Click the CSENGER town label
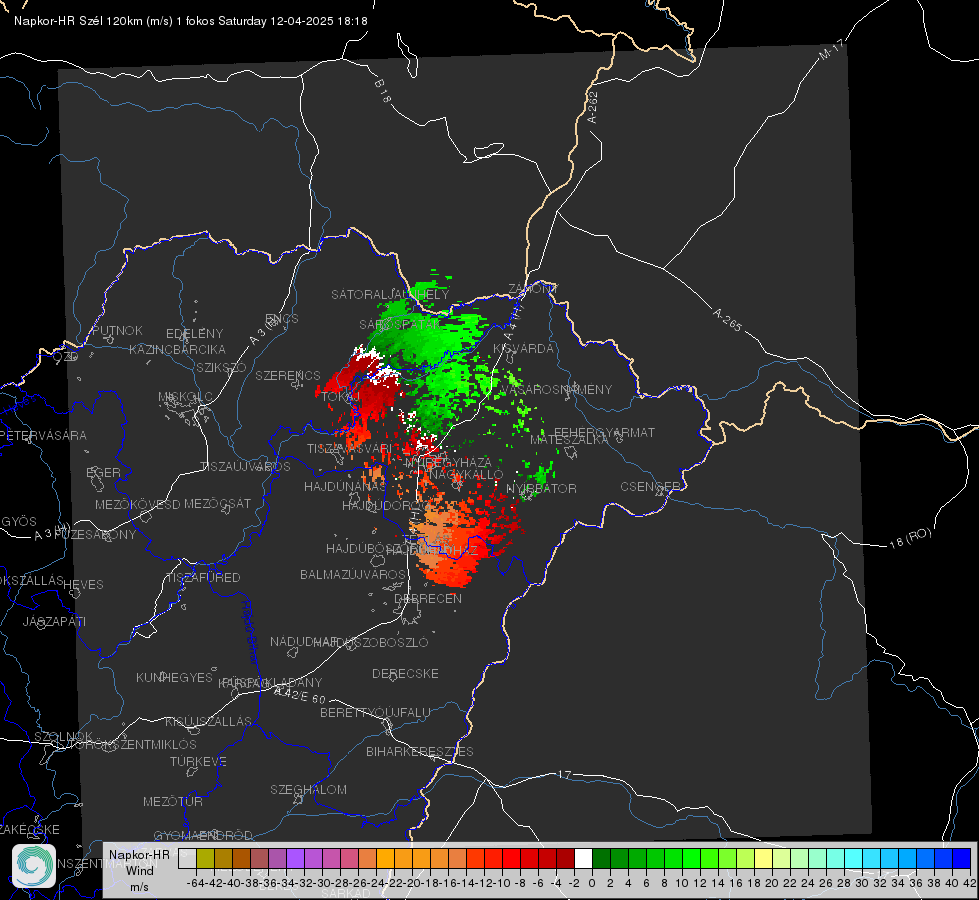 [650, 487]
